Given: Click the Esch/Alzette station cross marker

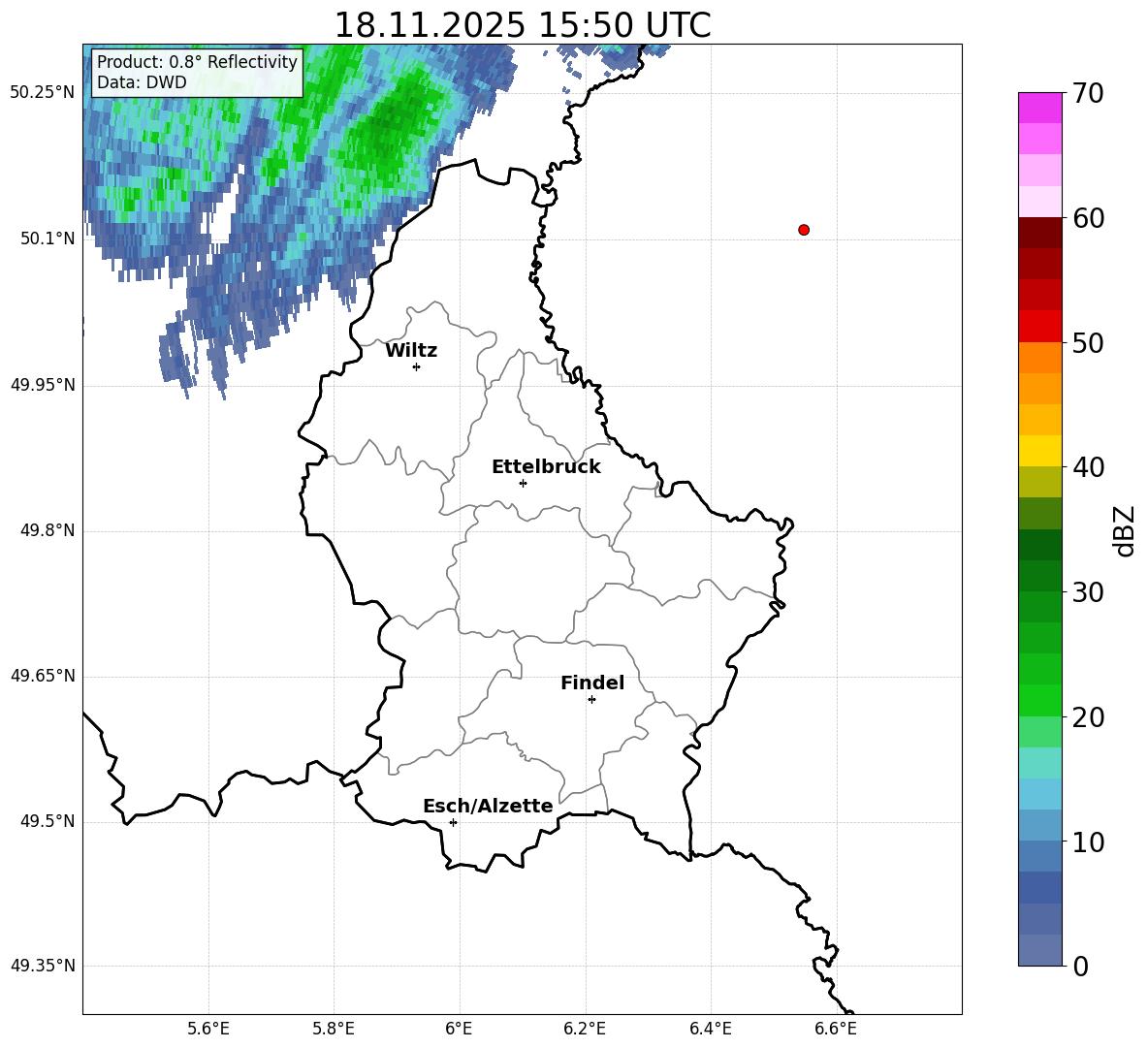Looking at the screenshot, I should pos(453,822).
